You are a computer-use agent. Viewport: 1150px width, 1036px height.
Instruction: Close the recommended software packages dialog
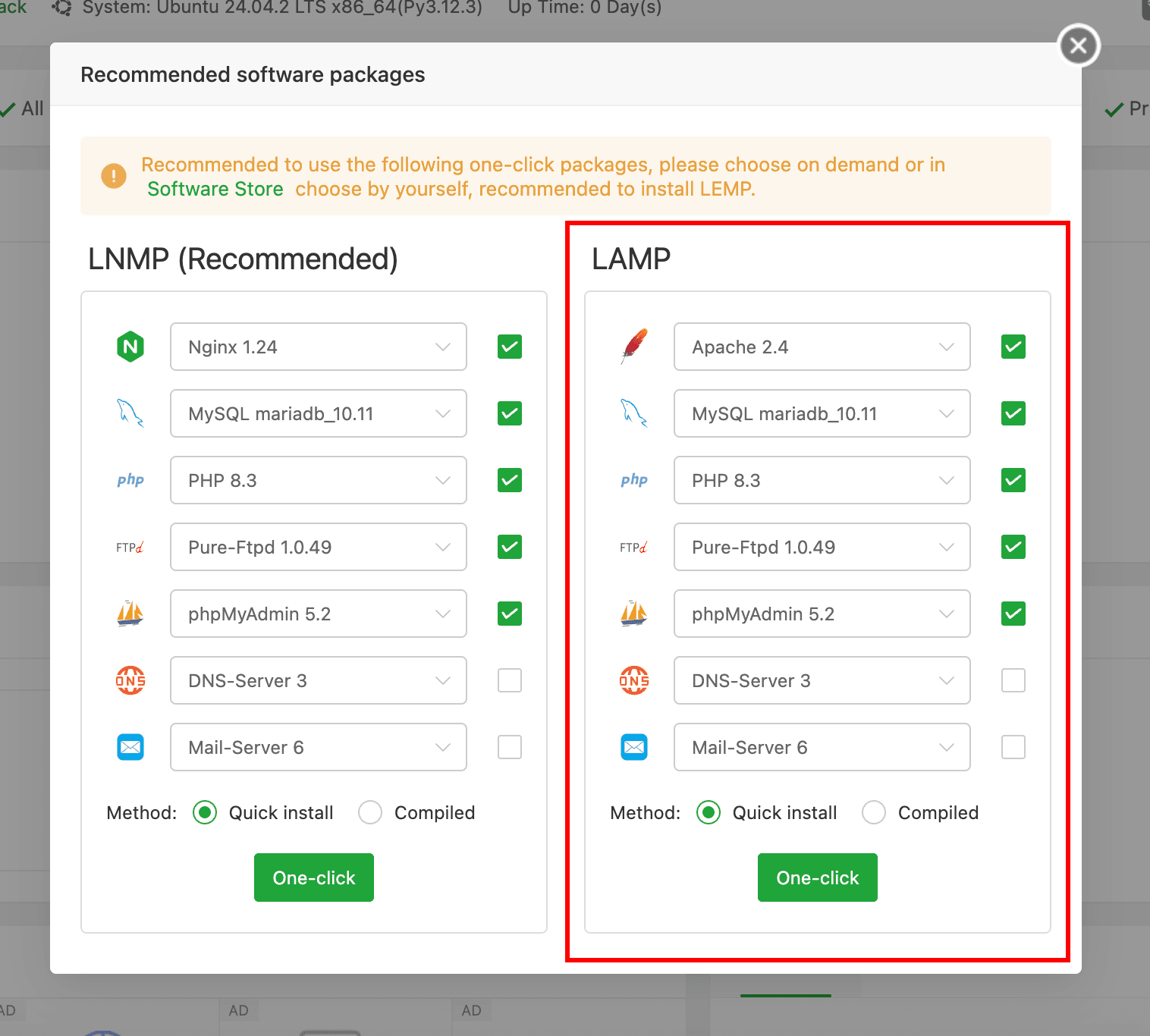point(1079,46)
